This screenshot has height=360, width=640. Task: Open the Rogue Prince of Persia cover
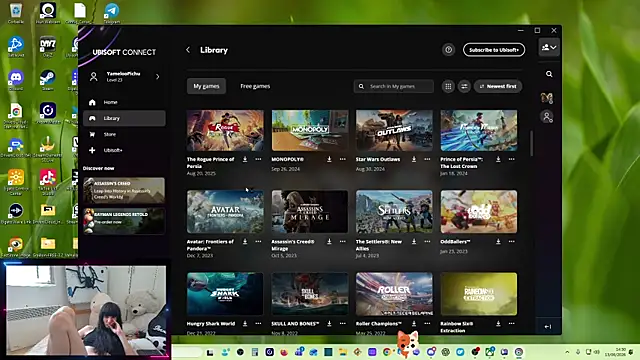click(x=225, y=131)
